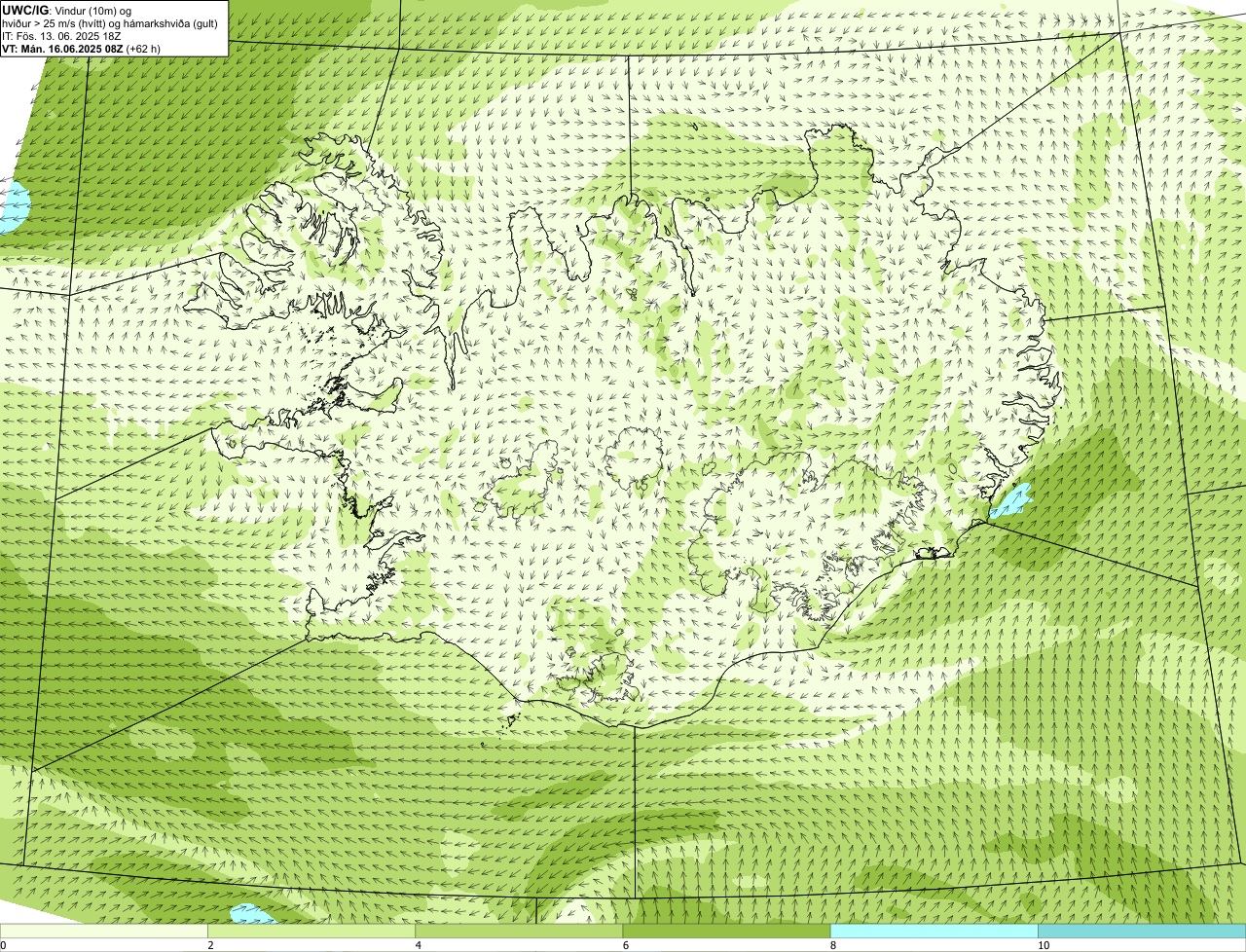Click the legend label '8'

coord(832,945)
